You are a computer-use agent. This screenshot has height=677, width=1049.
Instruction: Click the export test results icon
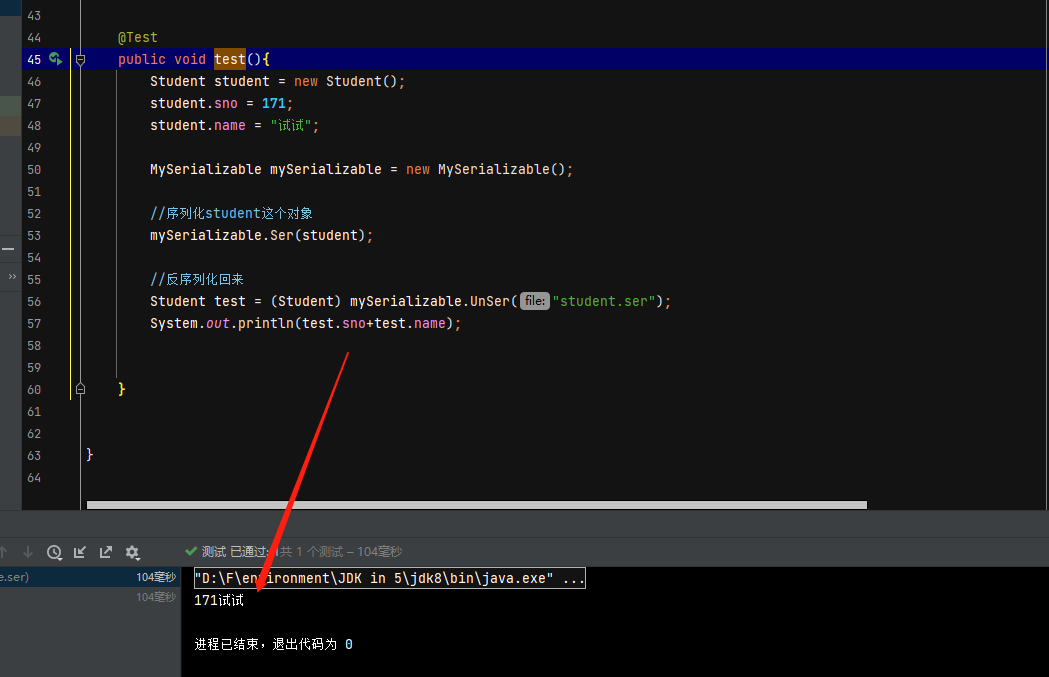105,552
